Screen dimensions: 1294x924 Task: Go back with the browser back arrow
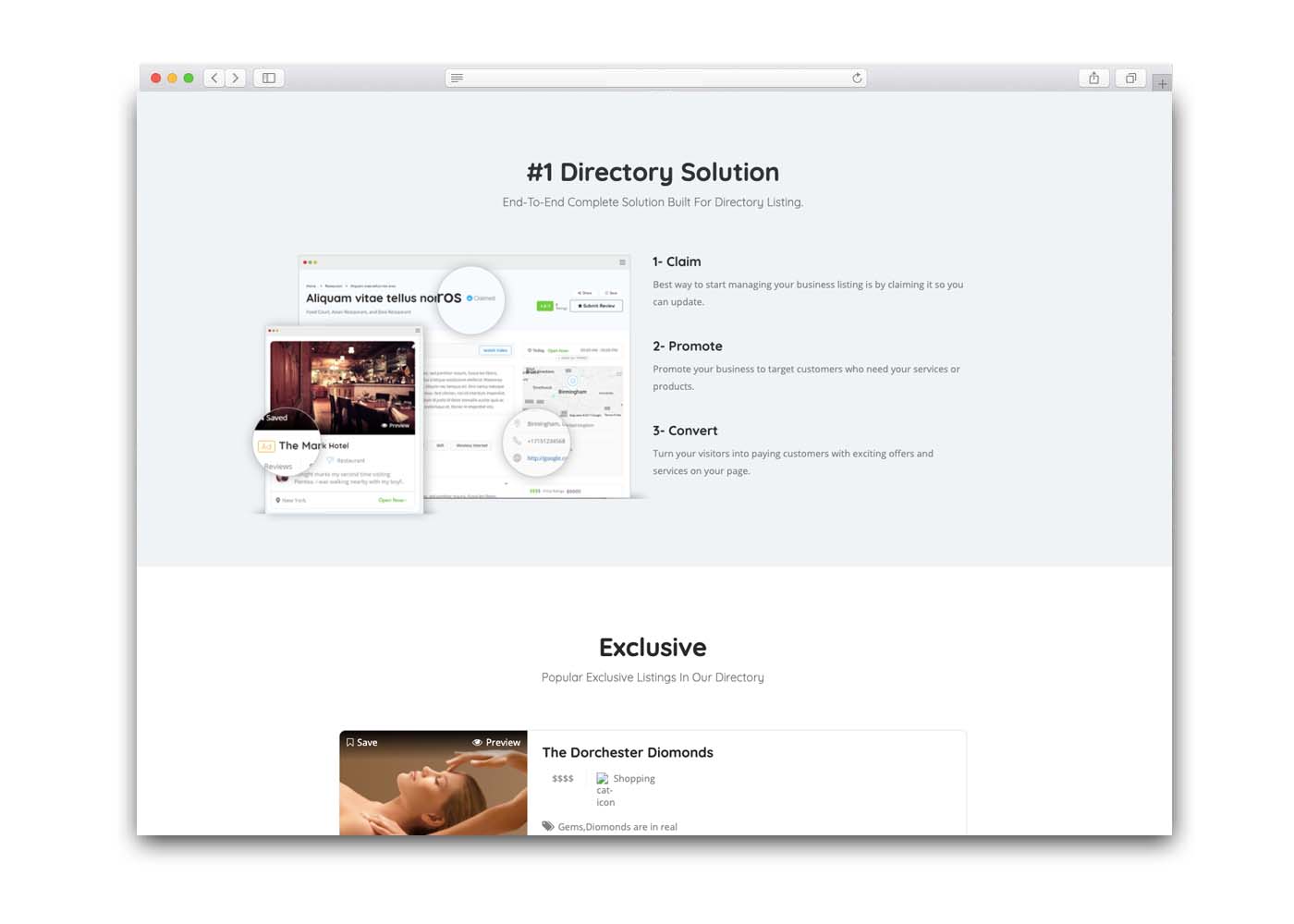[214, 78]
